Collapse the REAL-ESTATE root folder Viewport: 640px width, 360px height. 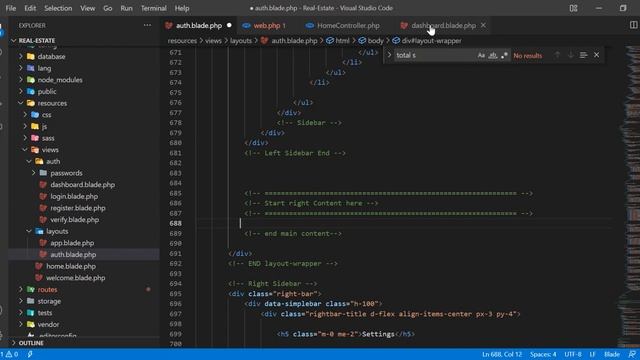click(x=37, y=40)
